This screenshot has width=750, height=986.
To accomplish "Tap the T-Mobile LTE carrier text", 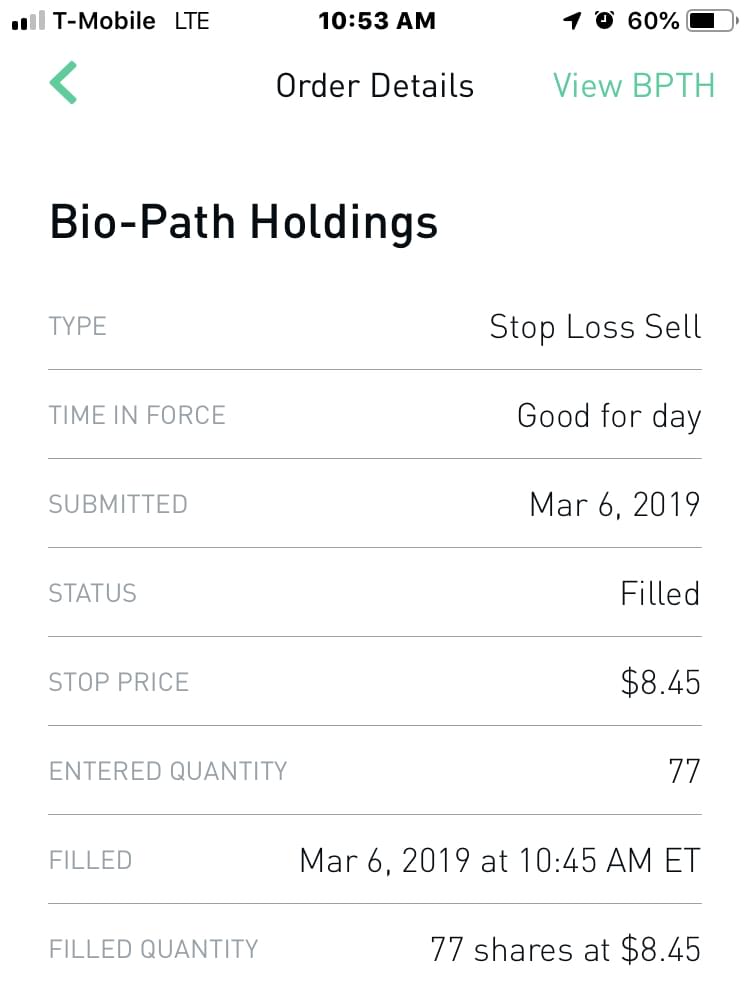I will click(131, 21).
